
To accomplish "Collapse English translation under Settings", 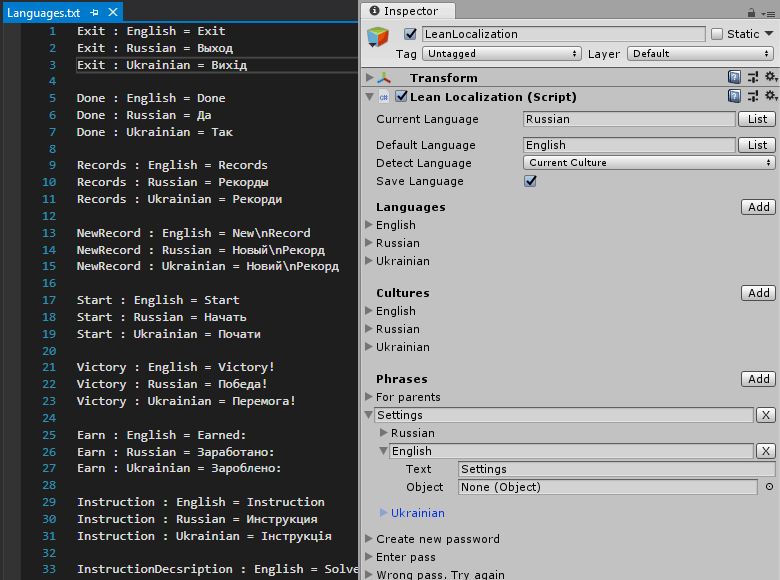I will click(x=384, y=451).
